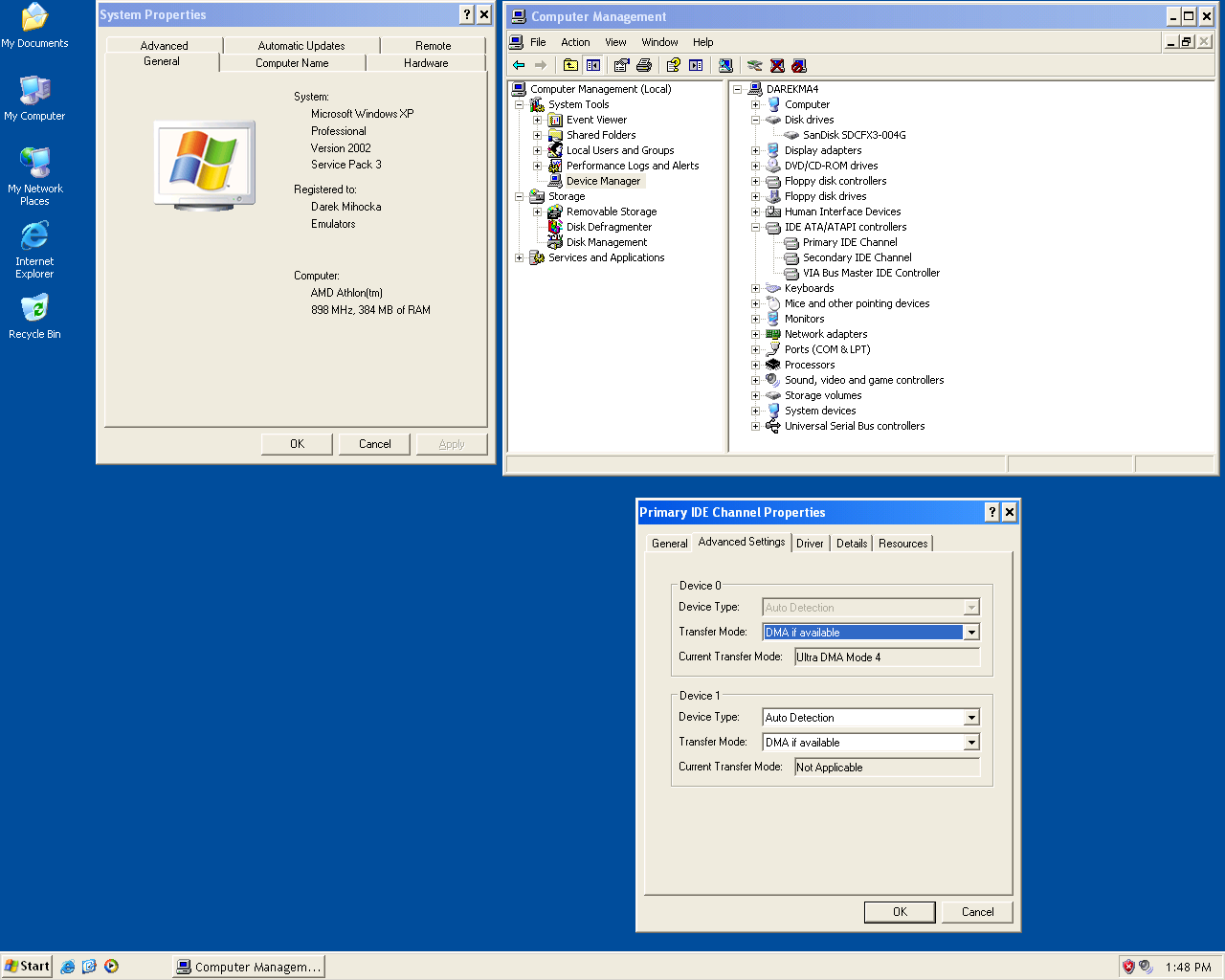Screen dimensions: 1225x980
Task: Open the Action menu
Action: [575, 42]
